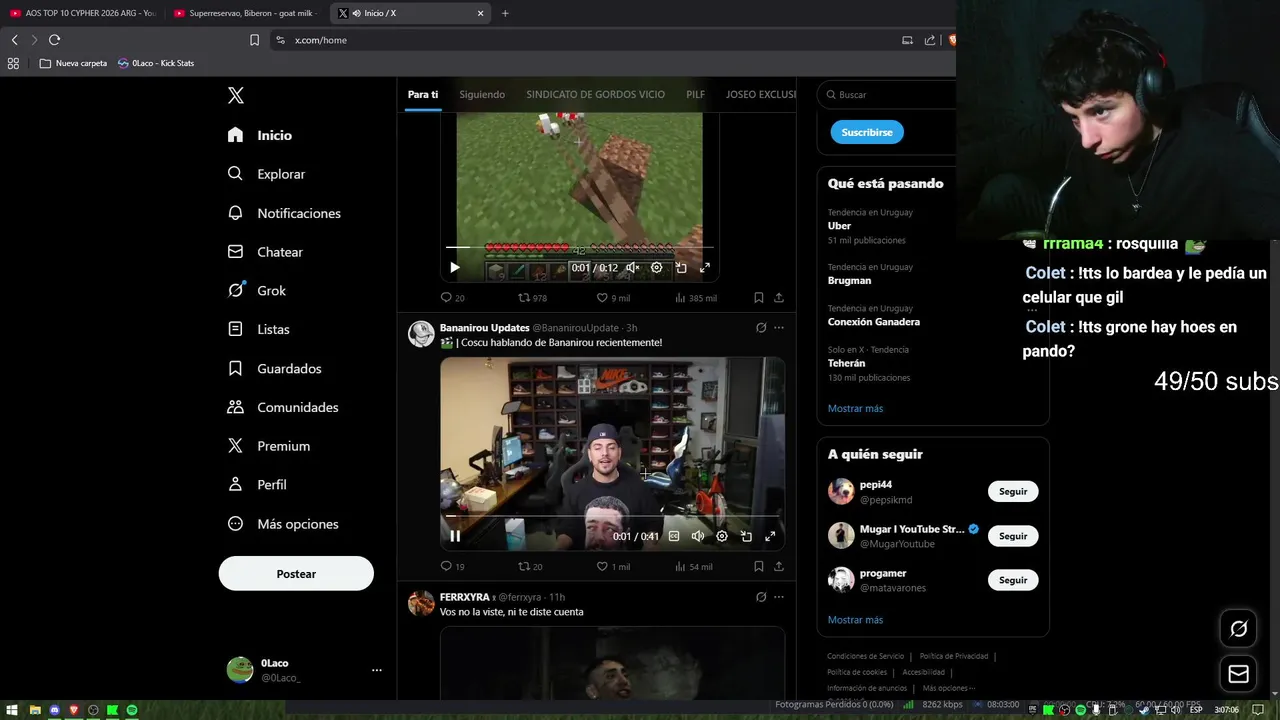Reply to the post with 19 comments
1280x720 pixels.
[453, 566]
